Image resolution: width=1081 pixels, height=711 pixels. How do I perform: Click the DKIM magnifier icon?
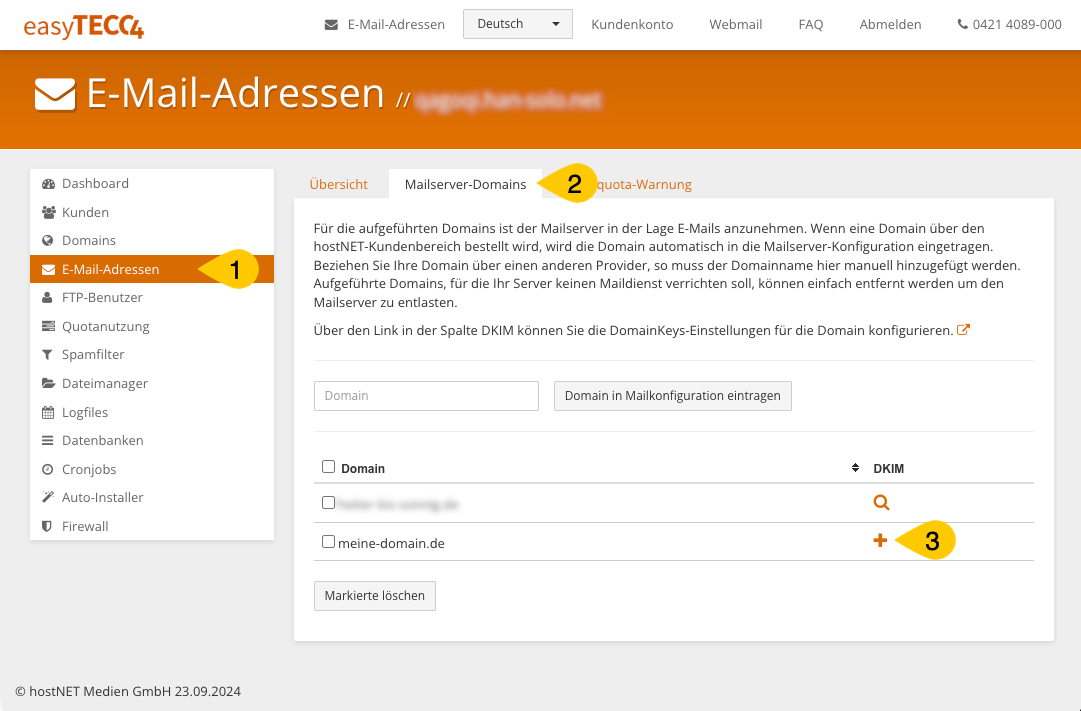click(x=881, y=503)
